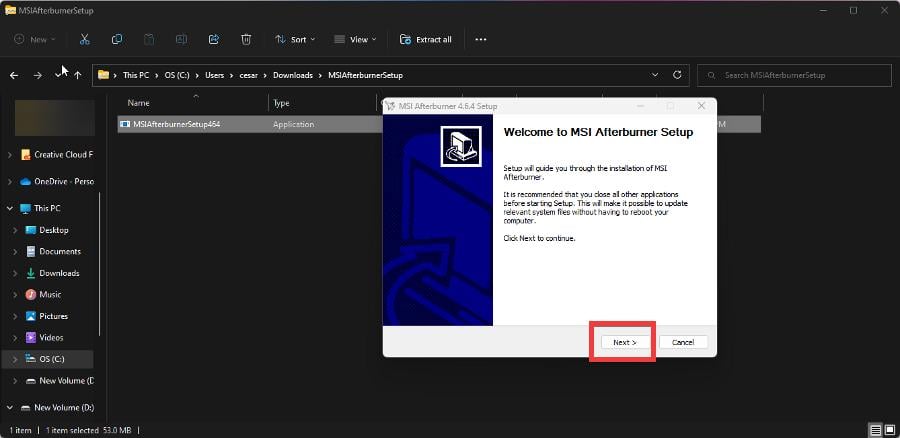The height and width of the screenshot is (438, 900).
Task: Collapse the This PC node
Action: click(9, 208)
